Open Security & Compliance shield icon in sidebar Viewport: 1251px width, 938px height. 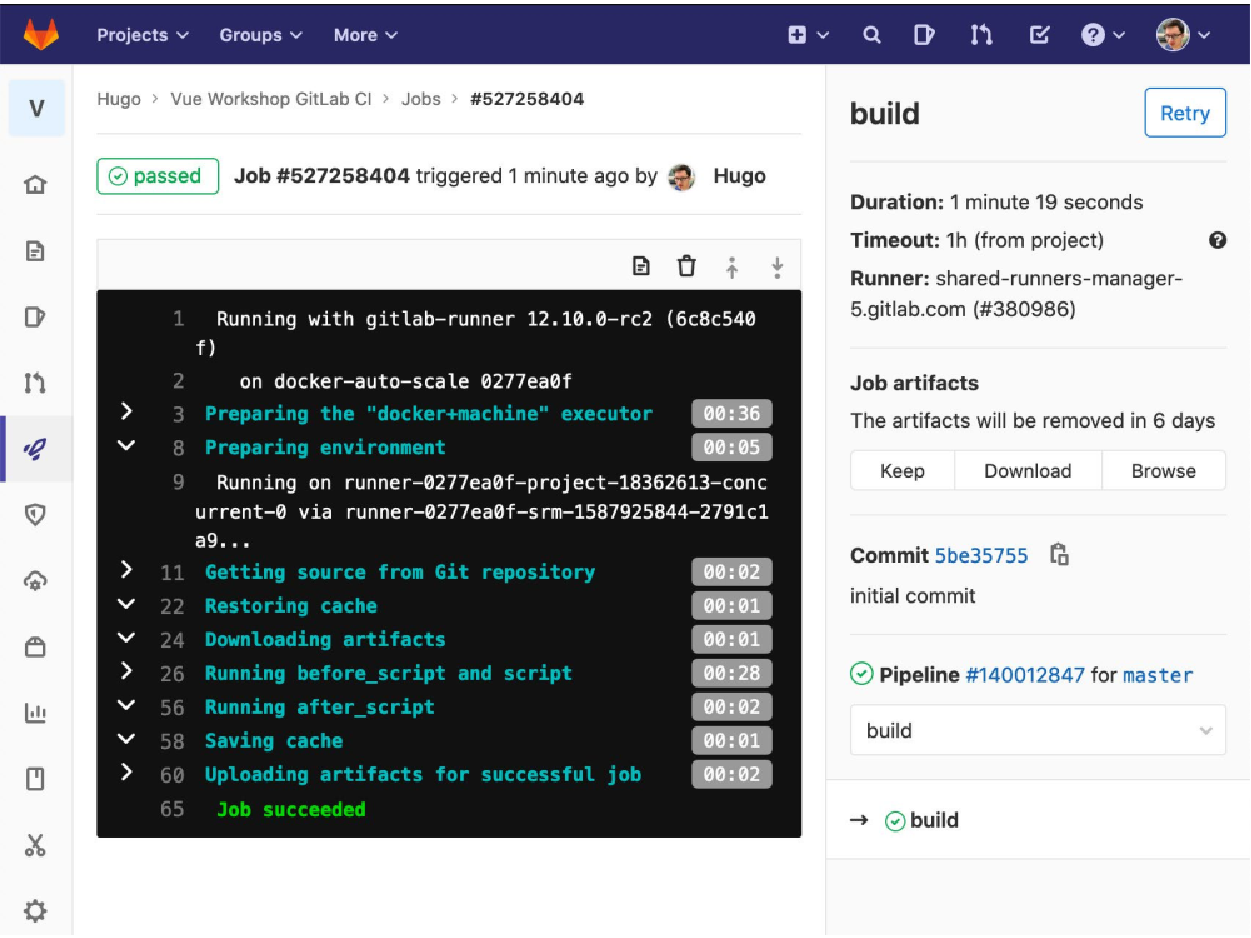point(35,515)
